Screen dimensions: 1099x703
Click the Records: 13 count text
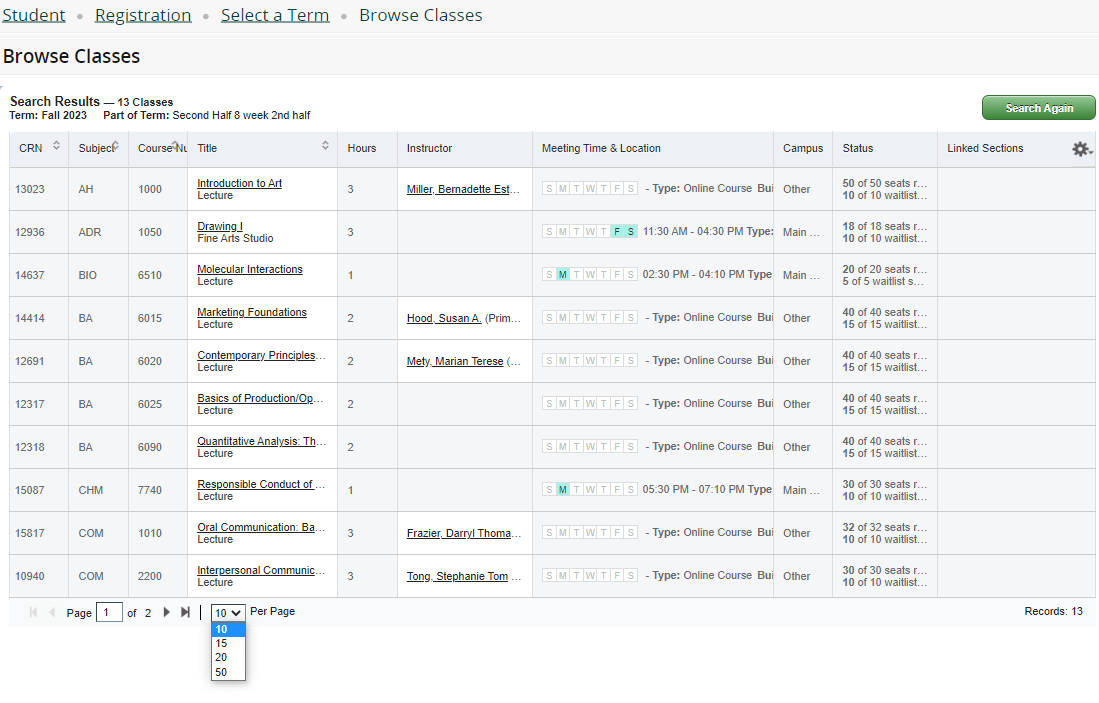click(x=1053, y=612)
